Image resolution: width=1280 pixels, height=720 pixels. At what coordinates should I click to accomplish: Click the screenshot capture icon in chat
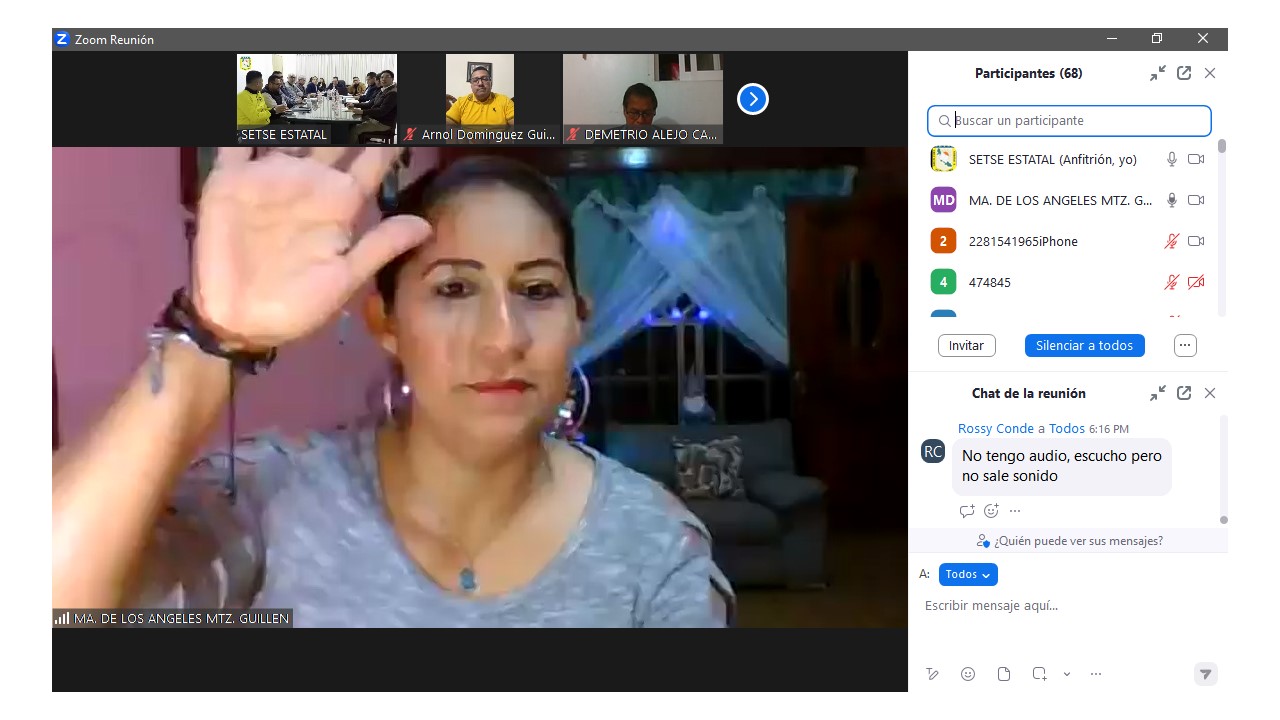(1040, 674)
